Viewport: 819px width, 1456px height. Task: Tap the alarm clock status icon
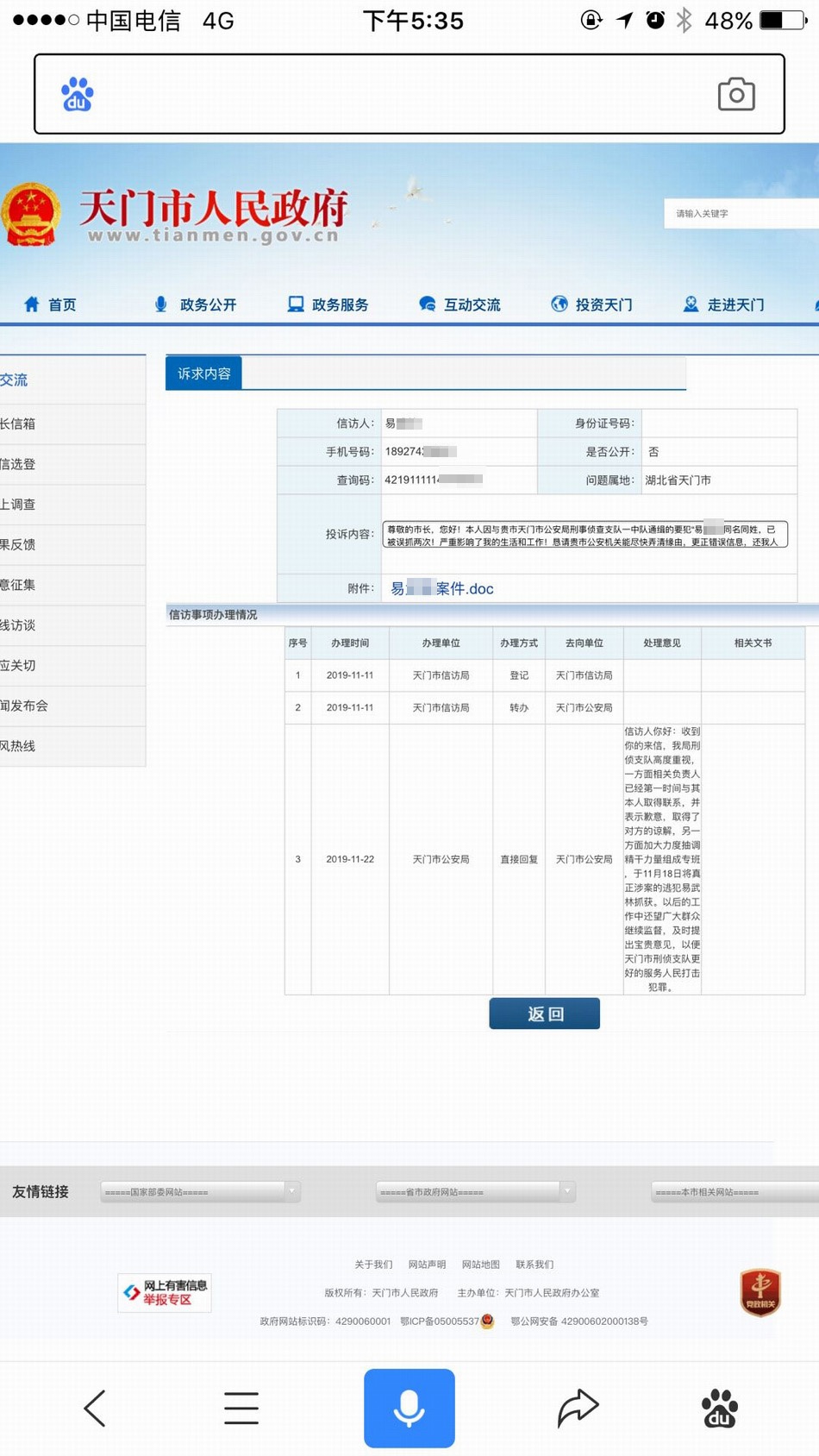pyautogui.click(x=655, y=20)
